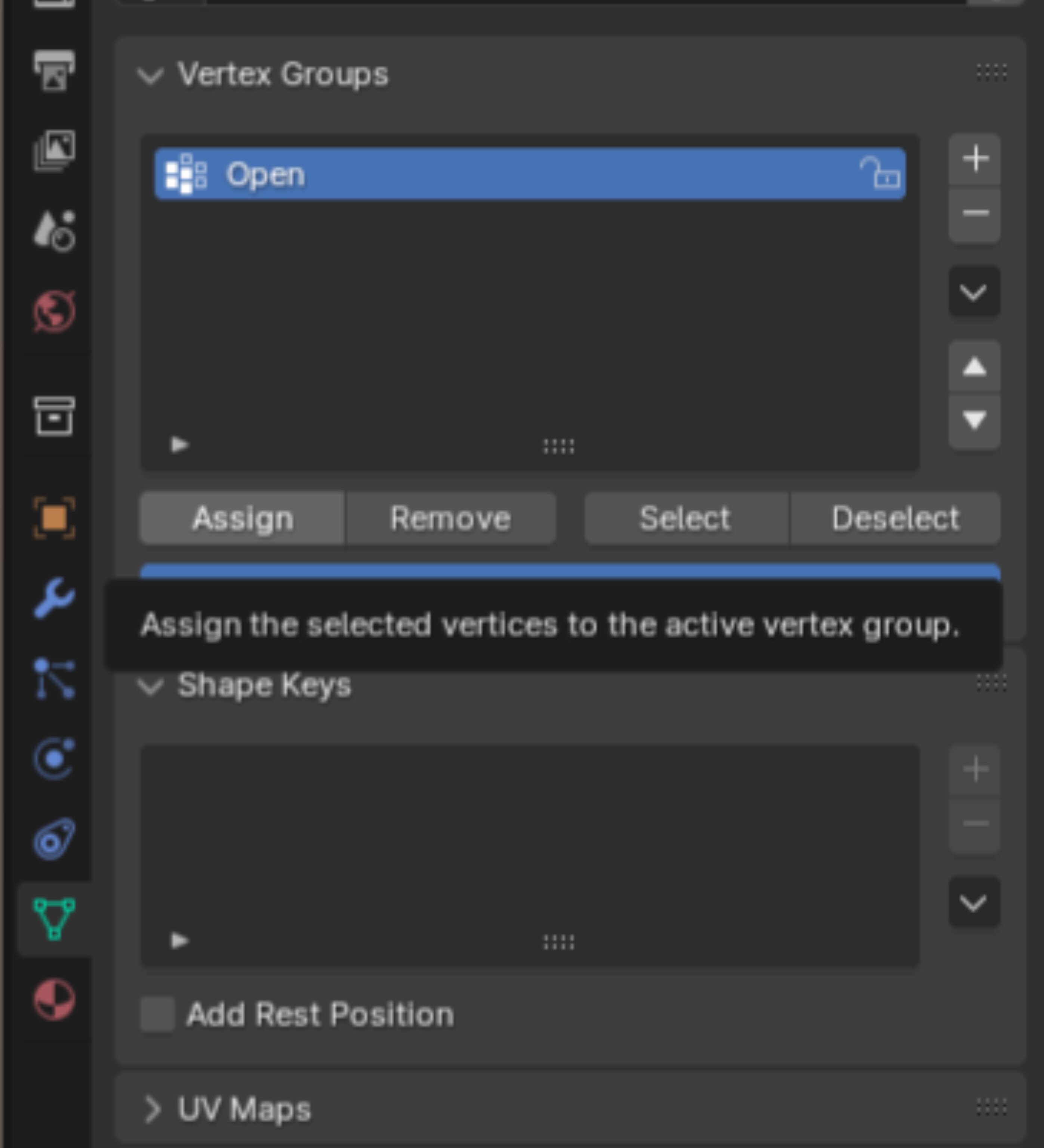Expand the UV Maps panel
The image size is (1044, 1148).
coord(151,1109)
